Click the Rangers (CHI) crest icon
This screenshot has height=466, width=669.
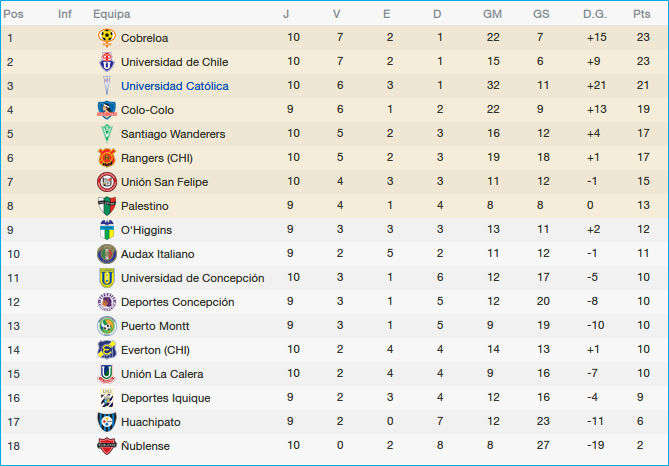106,158
